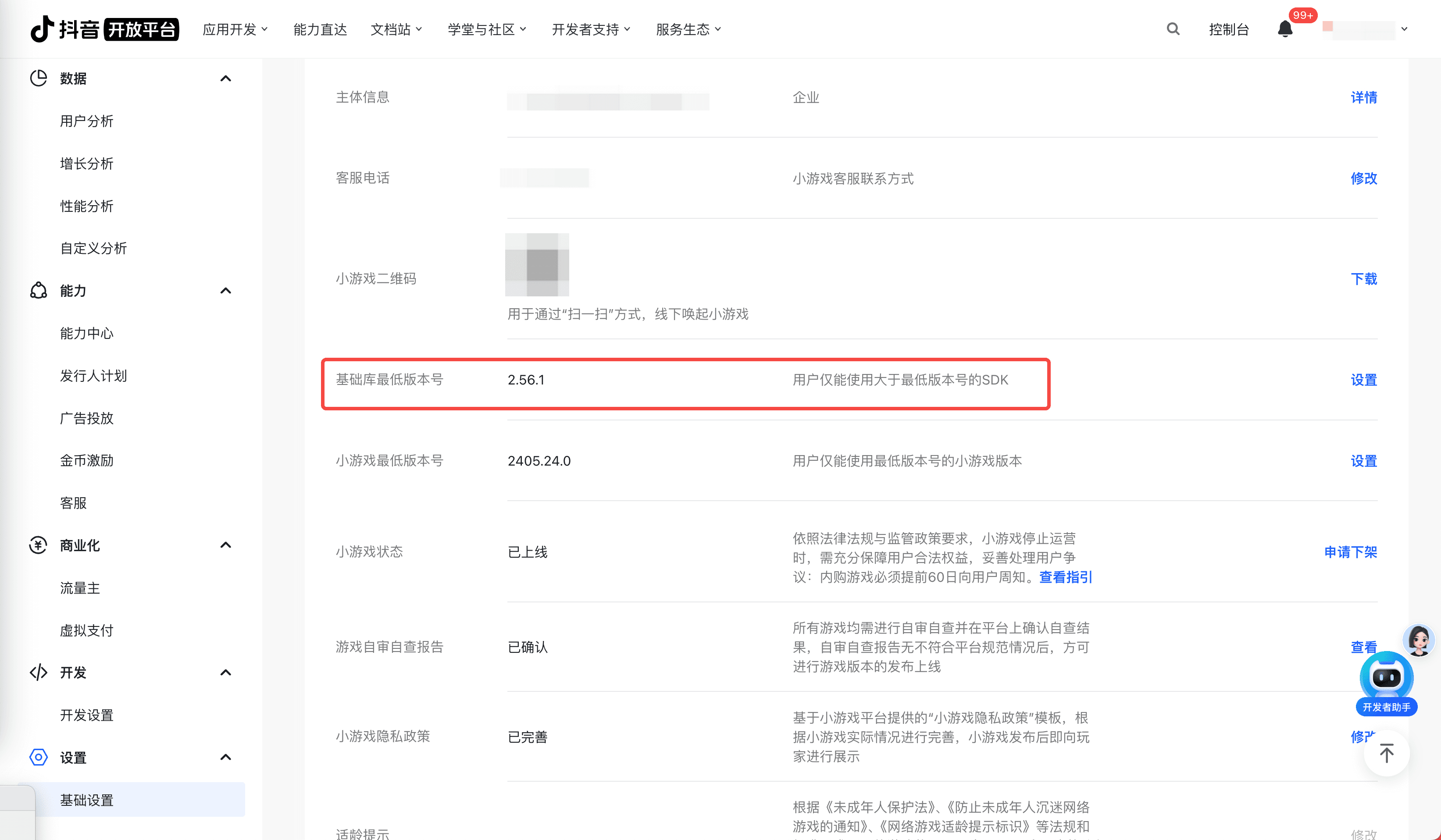Click the data pie chart sidebar icon

(38, 78)
